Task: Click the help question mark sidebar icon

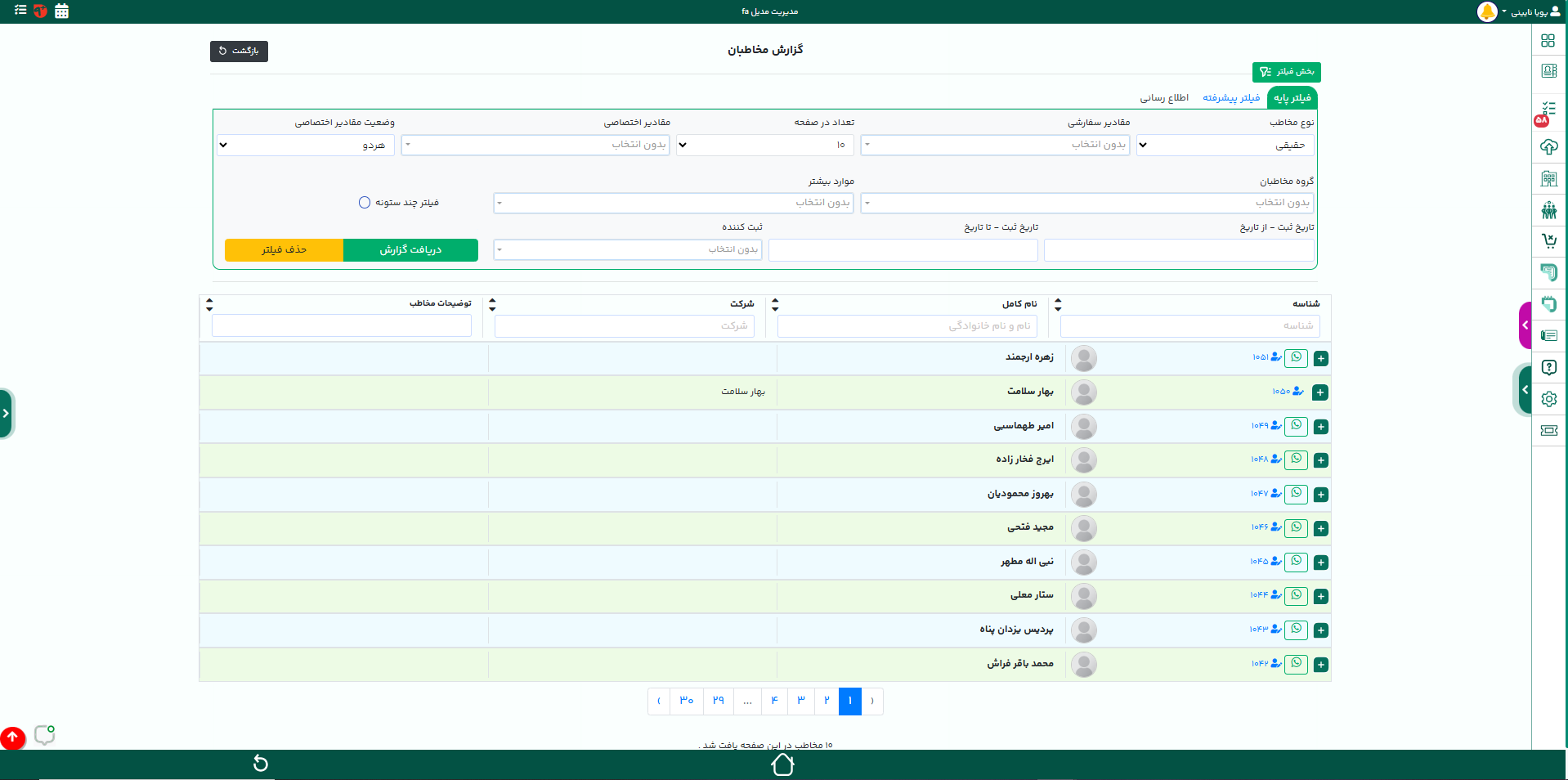Action: coord(1548,367)
